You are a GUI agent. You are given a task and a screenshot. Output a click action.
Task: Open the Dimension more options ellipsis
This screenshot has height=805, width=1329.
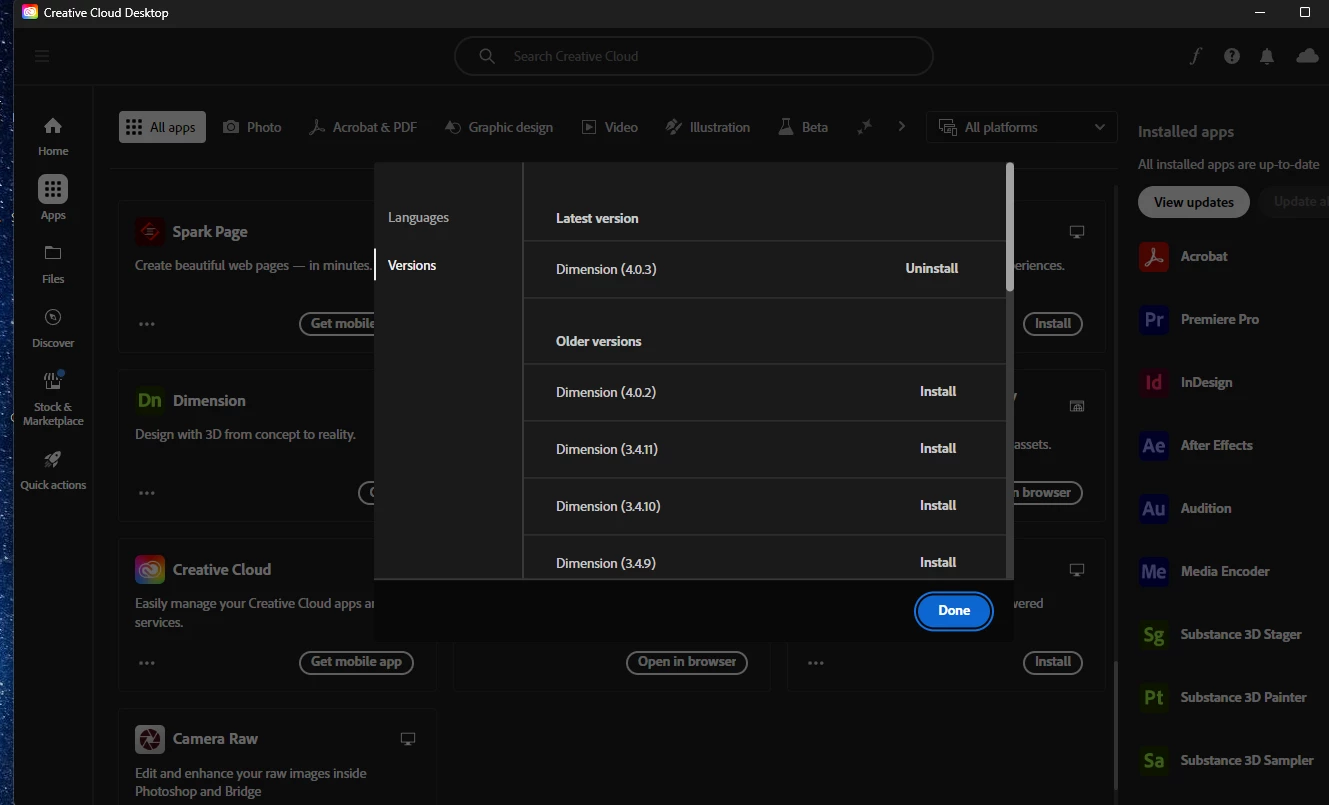tap(147, 493)
